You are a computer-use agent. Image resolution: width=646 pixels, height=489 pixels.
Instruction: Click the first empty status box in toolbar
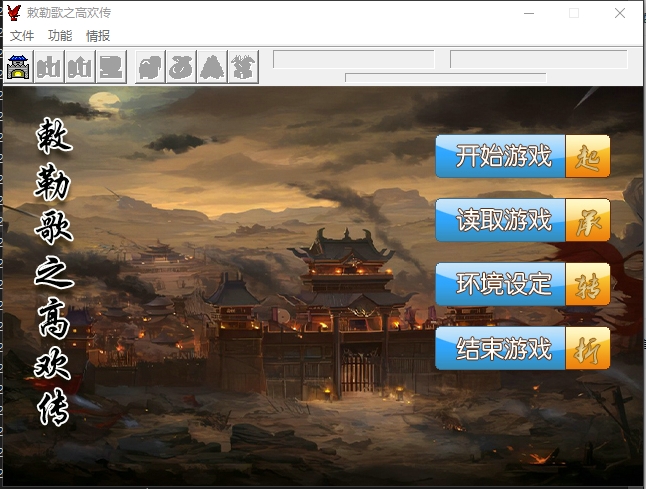point(353,60)
